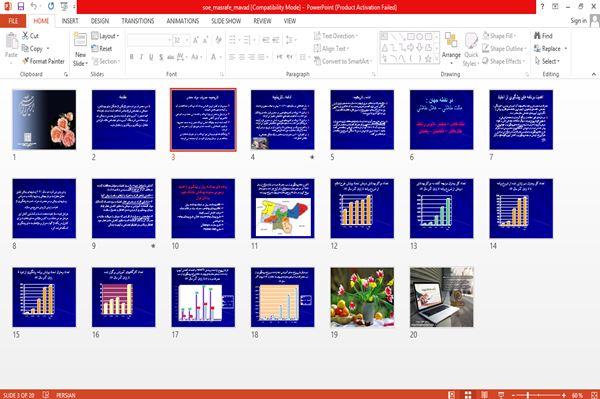Start slideshow from beginning via quick access icon

tap(64, 6)
